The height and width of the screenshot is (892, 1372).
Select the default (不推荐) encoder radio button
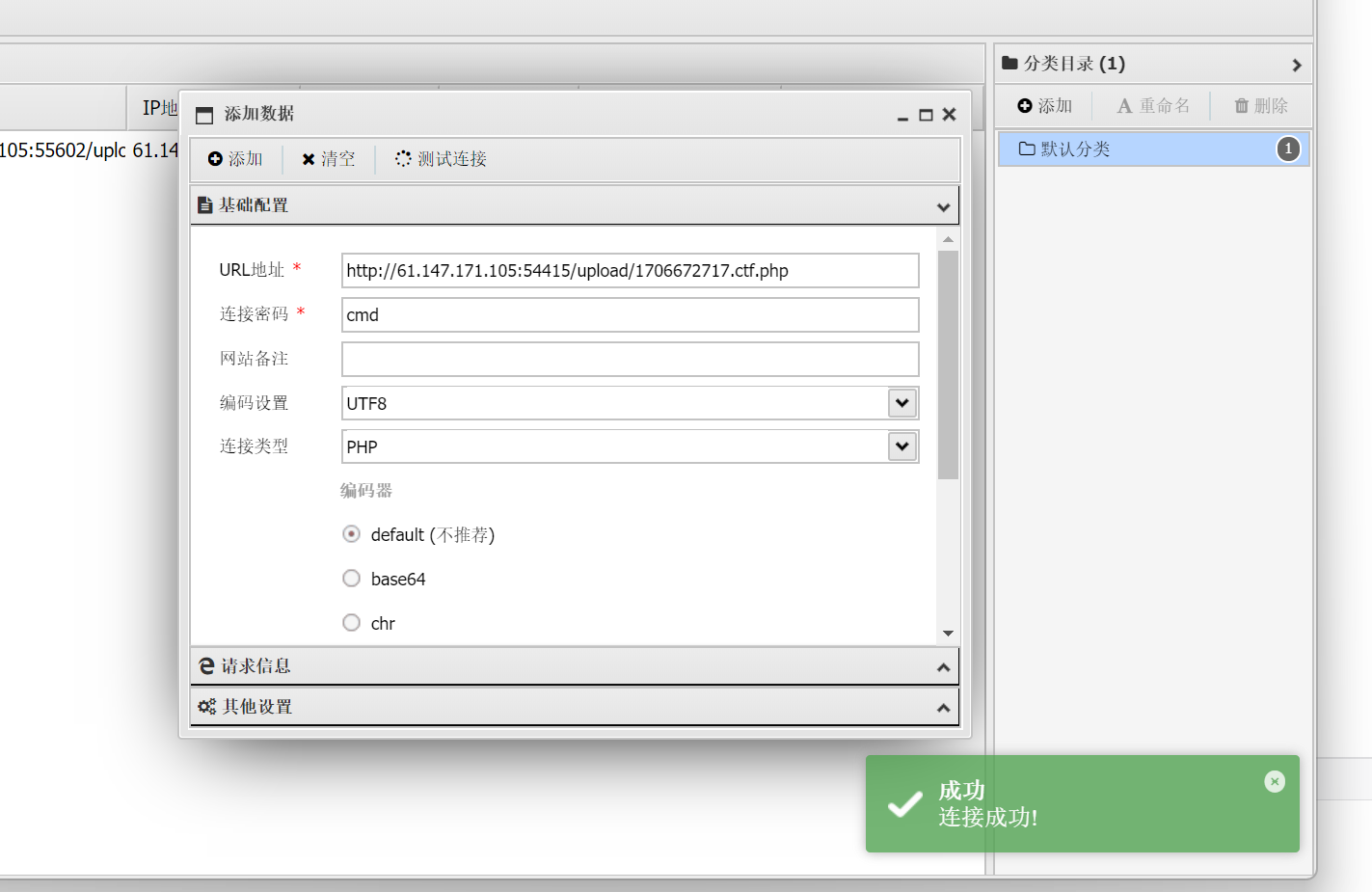(x=352, y=534)
